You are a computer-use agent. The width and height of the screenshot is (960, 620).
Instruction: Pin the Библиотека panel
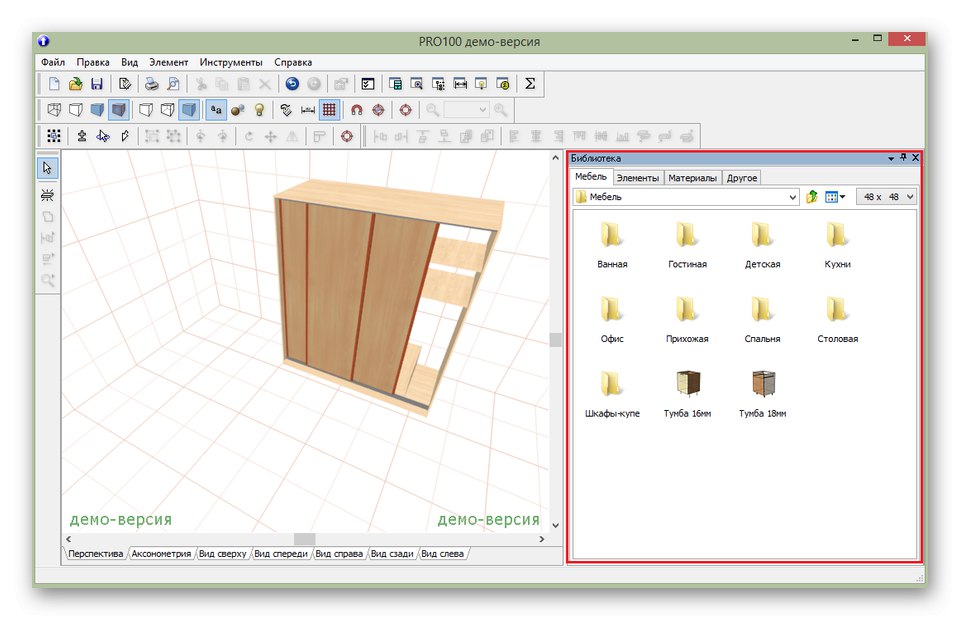(x=903, y=158)
